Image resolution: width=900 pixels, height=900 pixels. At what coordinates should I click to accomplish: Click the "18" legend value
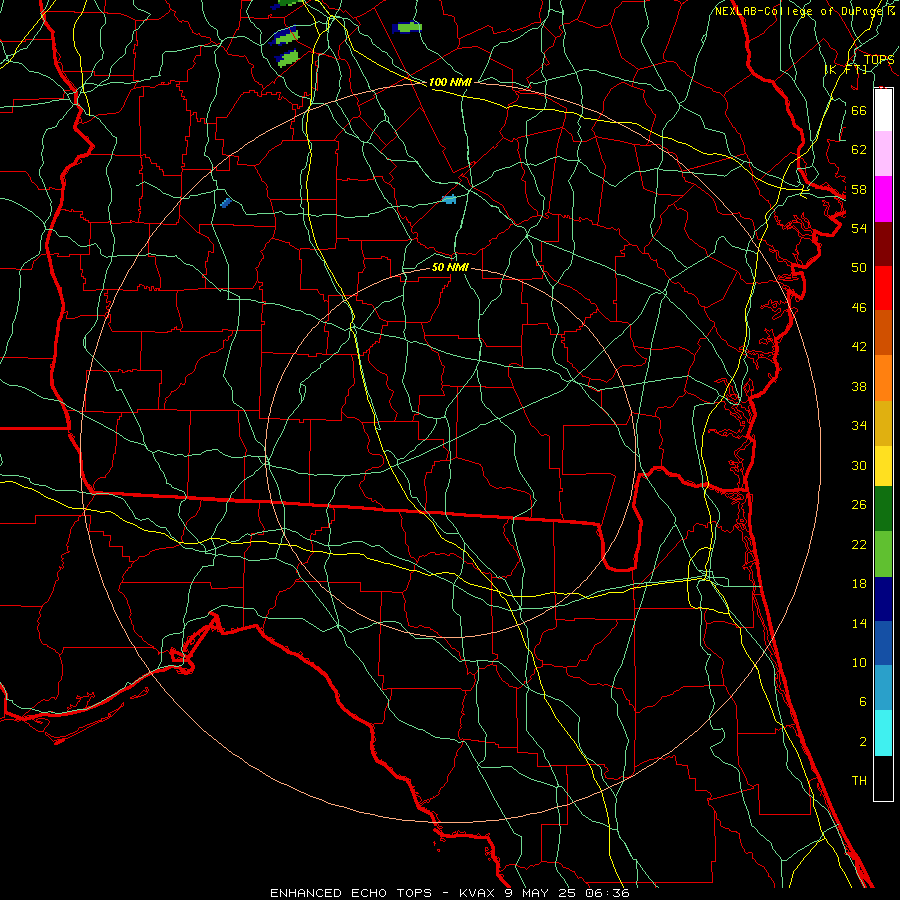(x=859, y=584)
